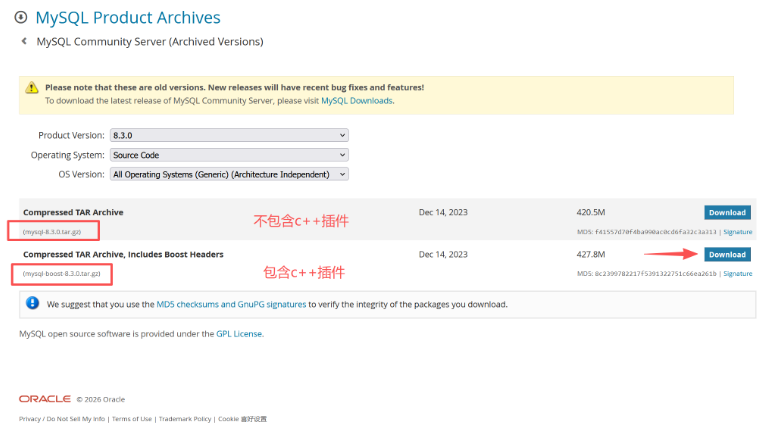Click the 'Please note that these are old versions' notice

click(x=235, y=87)
